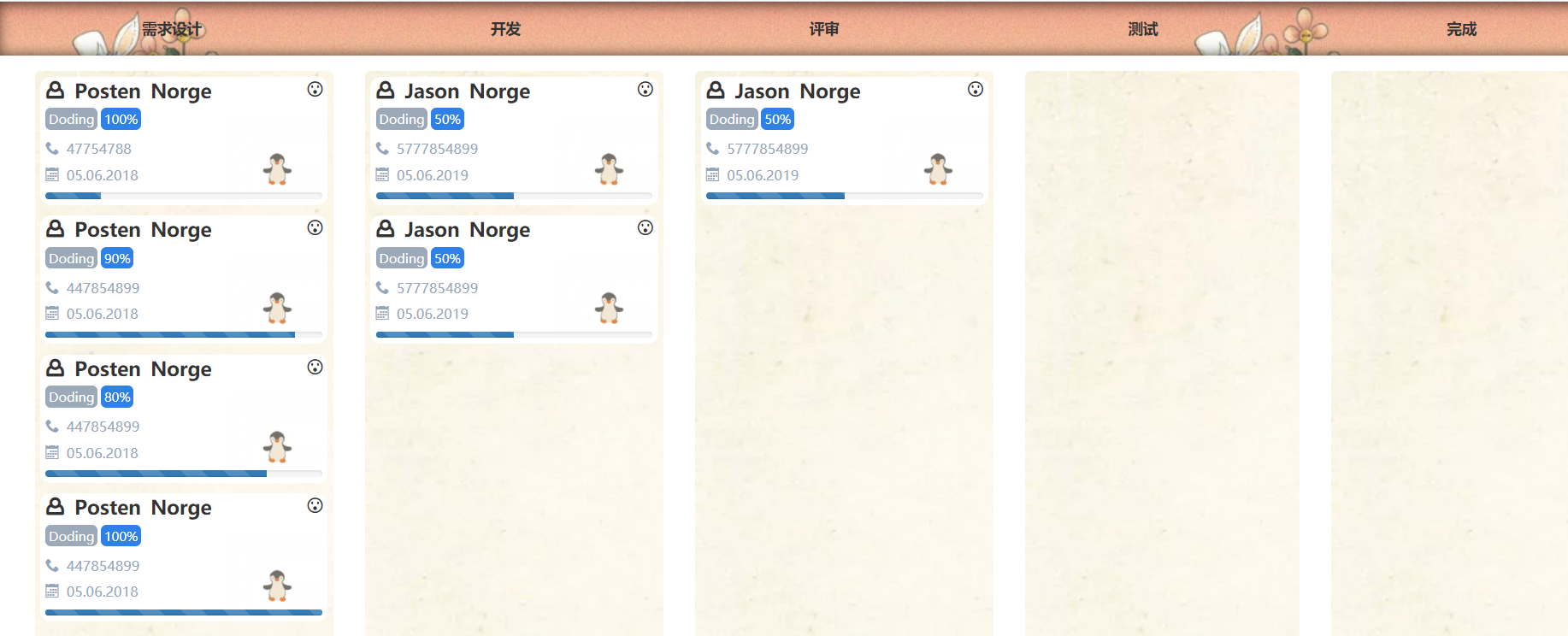The height and width of the screenshot is (636, 1568).
Task: Click the 80% percentage badge
Action: pos(117,397)
